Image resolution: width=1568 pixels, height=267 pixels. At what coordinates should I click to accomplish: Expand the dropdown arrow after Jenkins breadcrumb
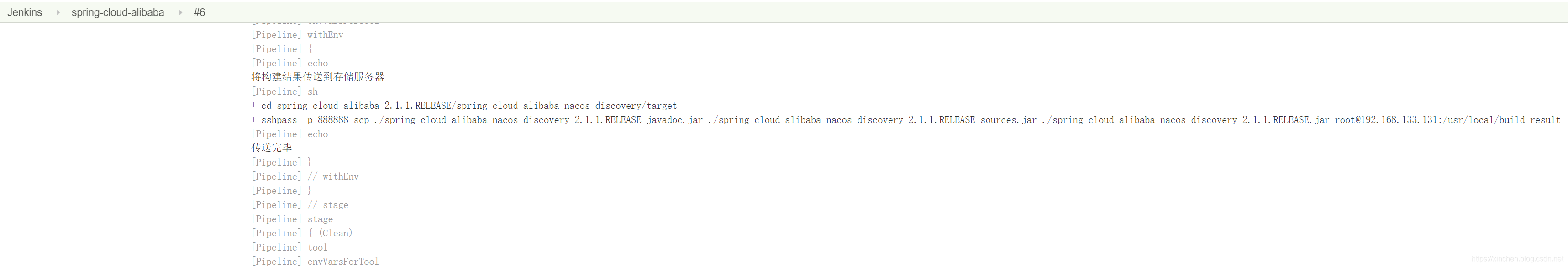click(x=58, y=12)
